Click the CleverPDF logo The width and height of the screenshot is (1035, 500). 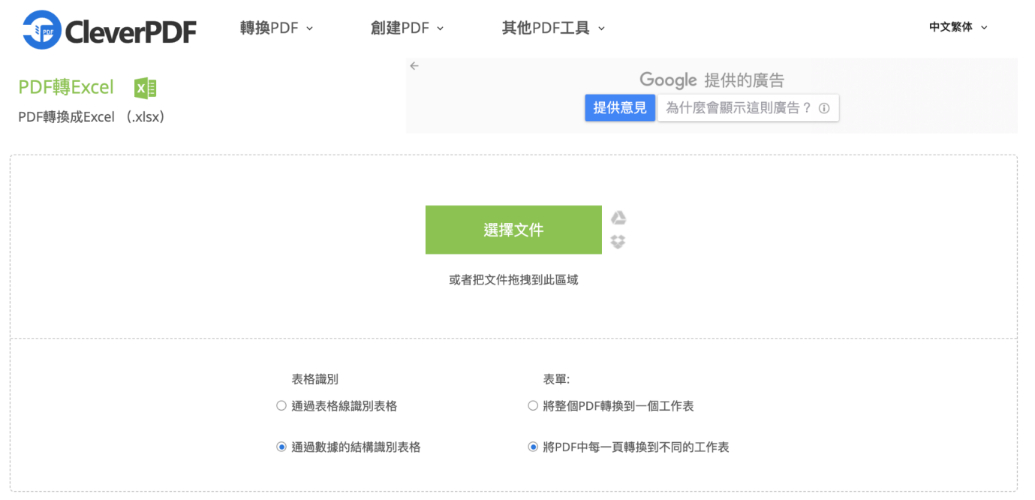click(x=110, y=30)
